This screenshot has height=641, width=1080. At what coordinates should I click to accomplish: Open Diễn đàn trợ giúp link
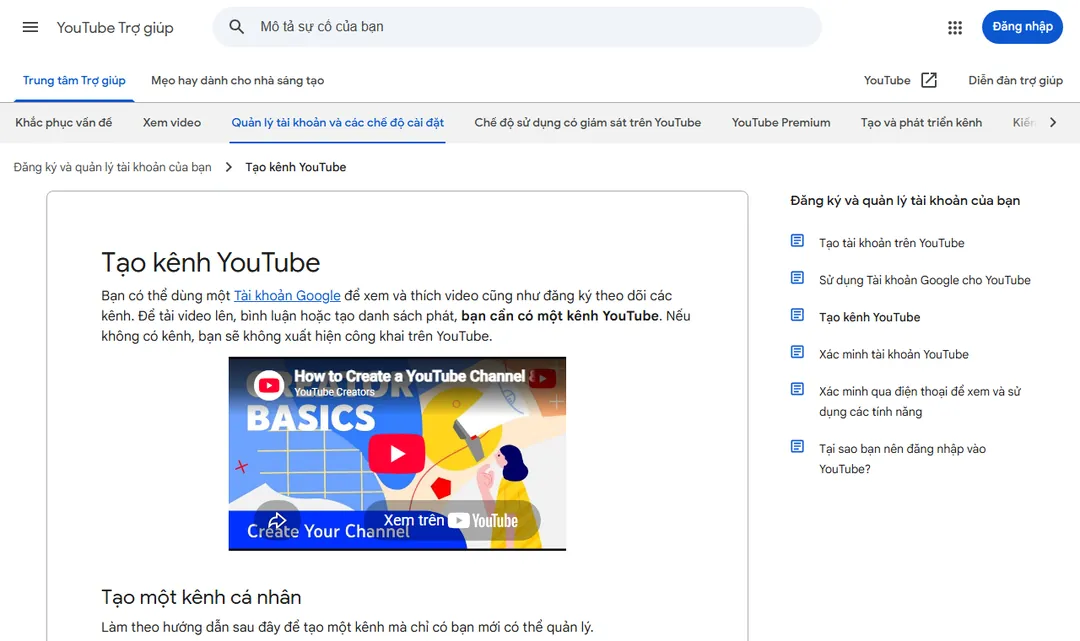pyautogui.click(x=1015, y=81)
